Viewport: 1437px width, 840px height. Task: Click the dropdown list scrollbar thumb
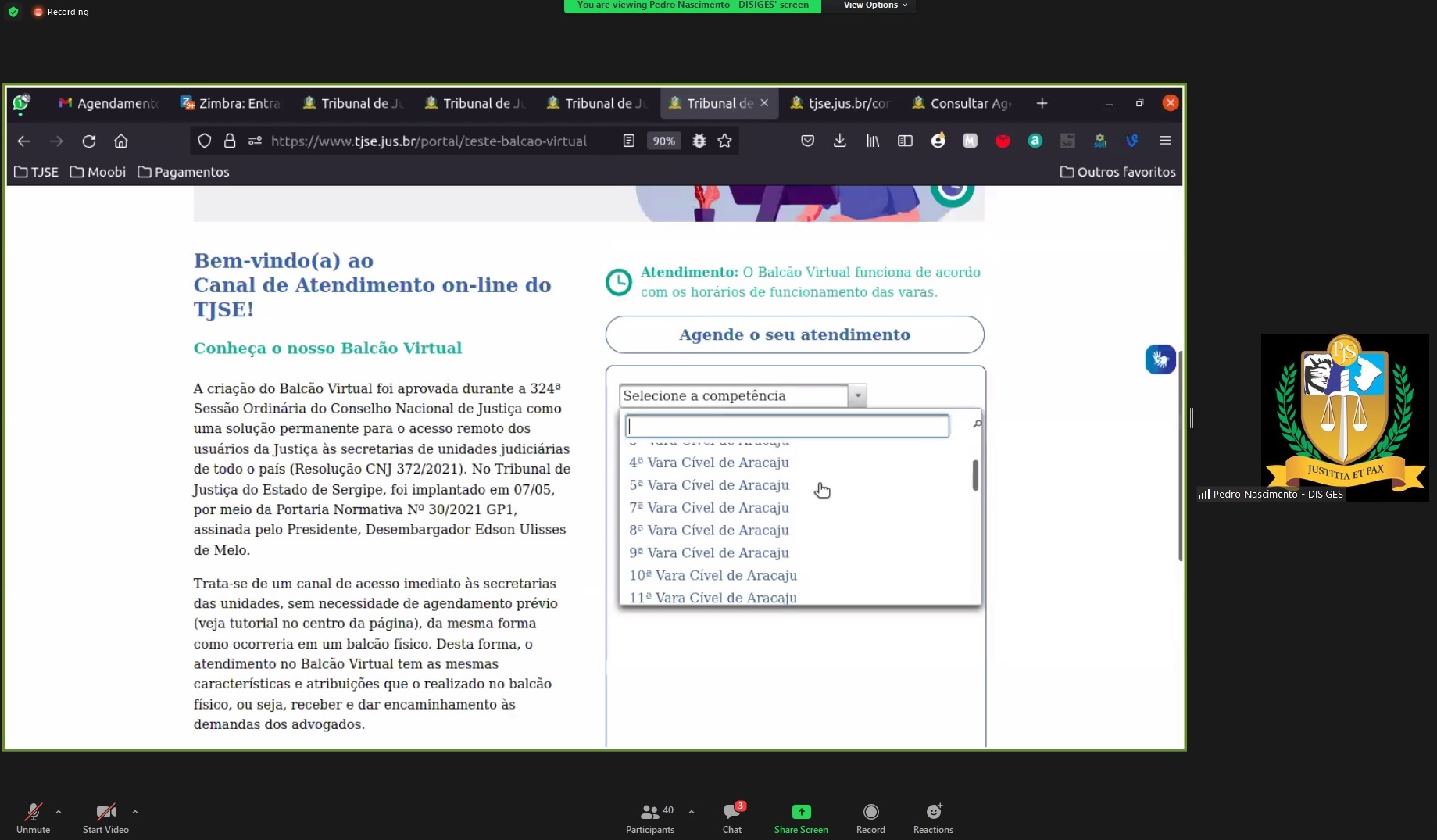tap(975, 475)
